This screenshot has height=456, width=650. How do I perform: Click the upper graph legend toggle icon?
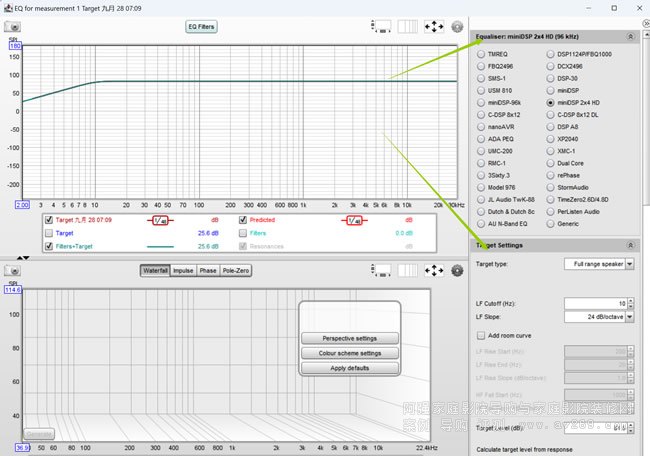click(409, 27)
